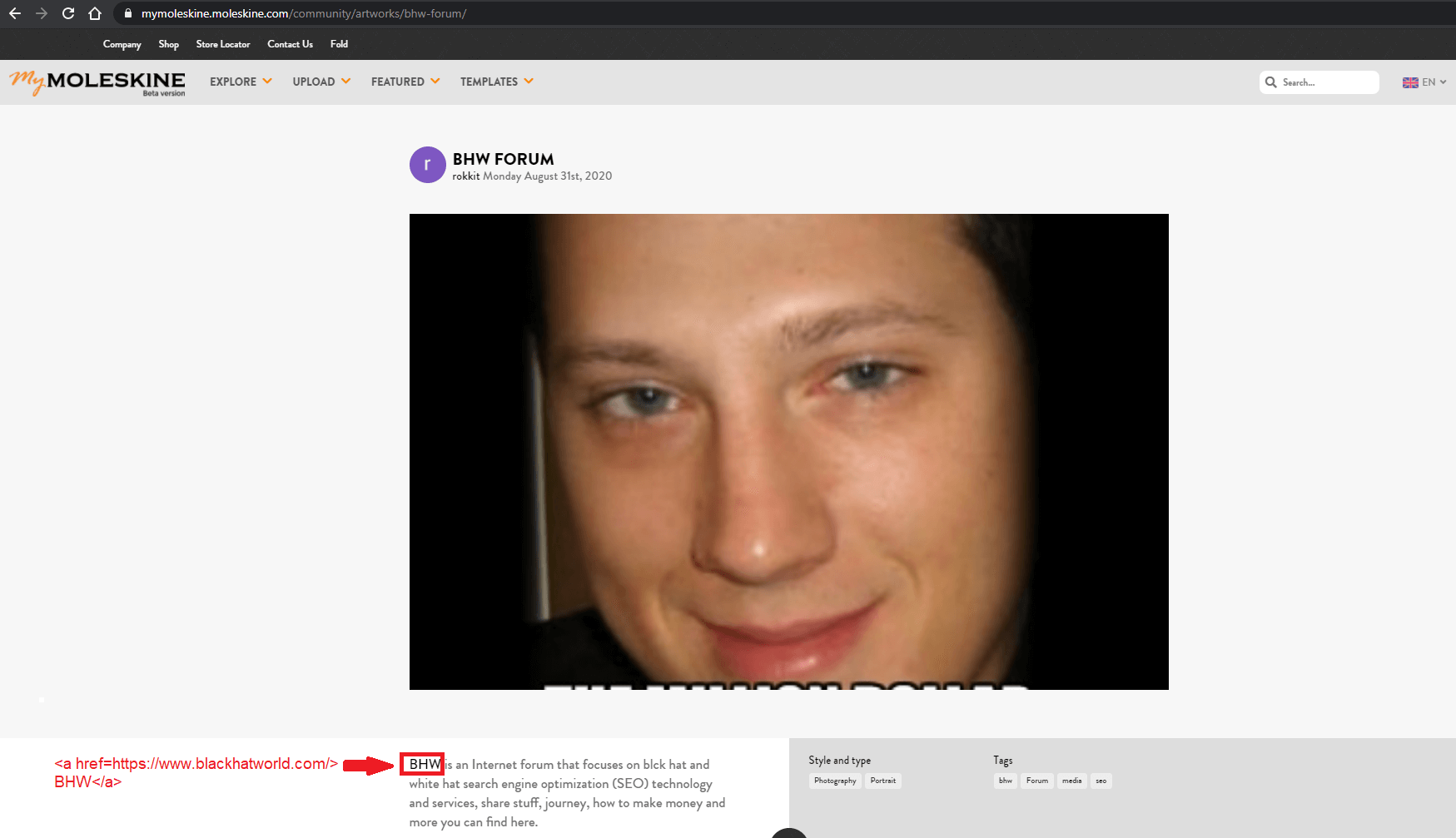
Task: Open the Fold menu item
Action: (x=339, y=44)
